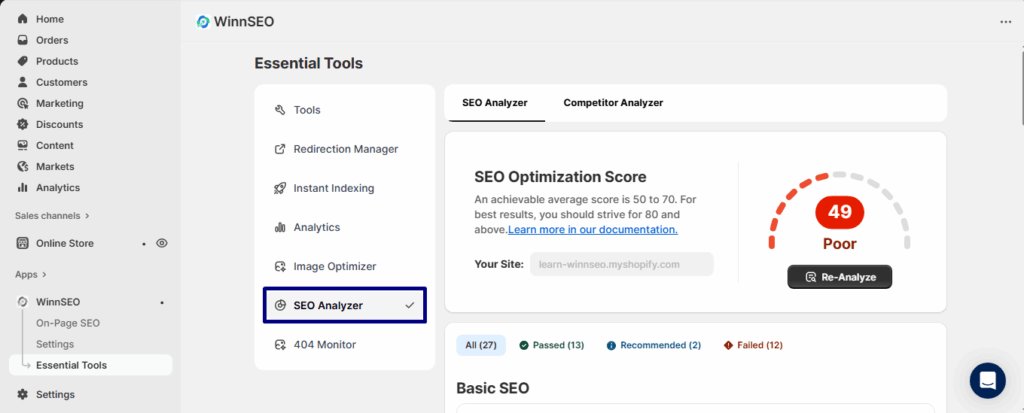Open the chat support bubble
1024x413 pixels.
(987, 380)
